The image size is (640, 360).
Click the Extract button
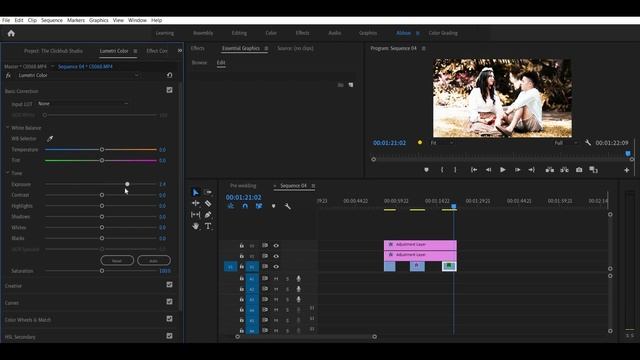pos(564,170)
